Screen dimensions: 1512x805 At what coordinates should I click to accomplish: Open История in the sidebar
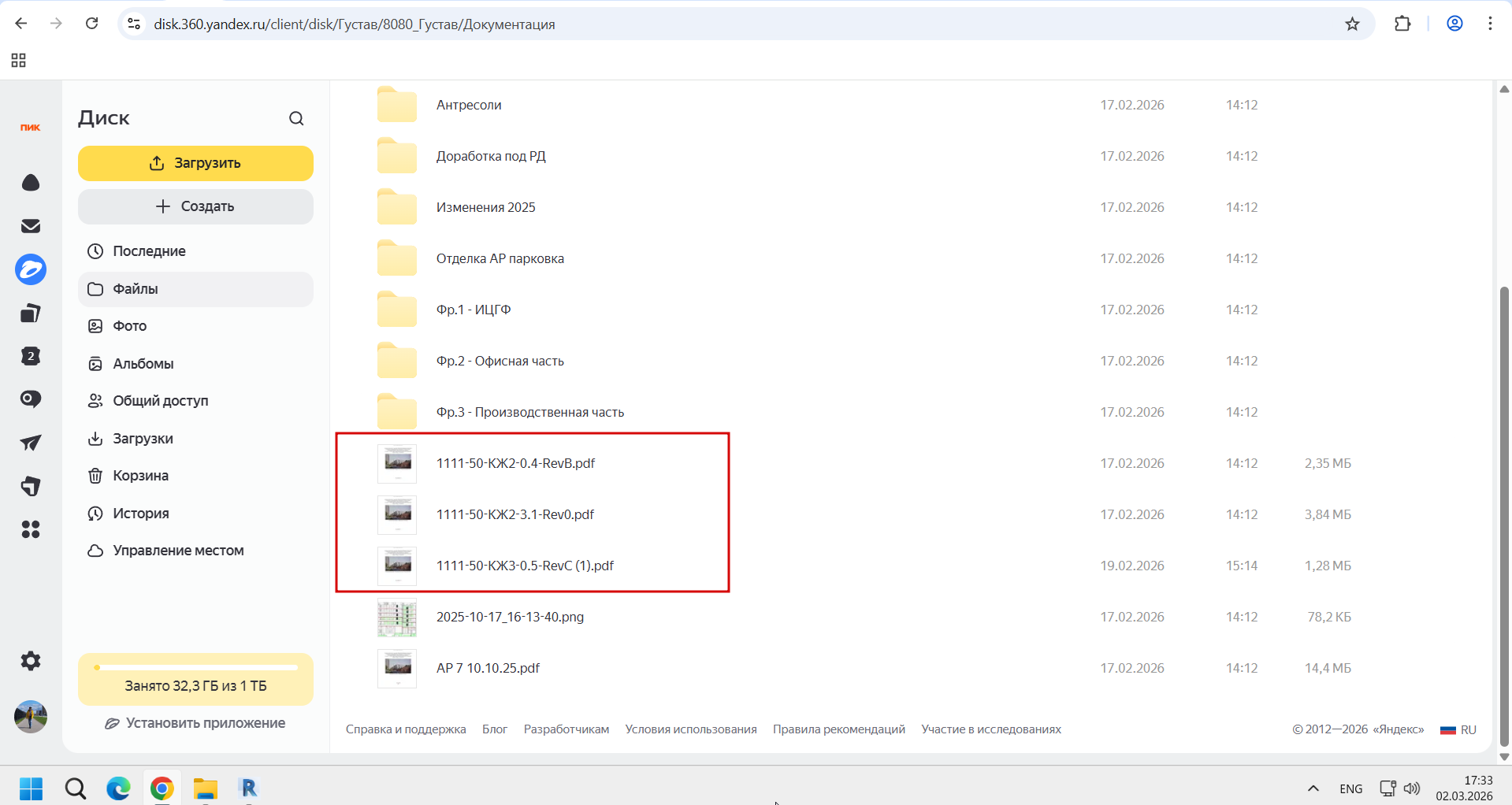[195, 514]
